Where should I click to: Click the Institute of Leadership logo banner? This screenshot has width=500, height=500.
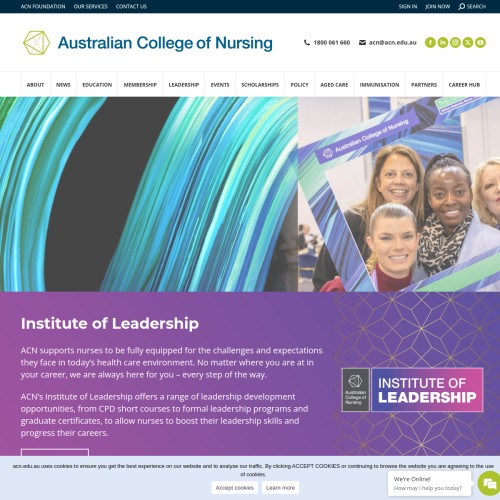click(412, 390)
